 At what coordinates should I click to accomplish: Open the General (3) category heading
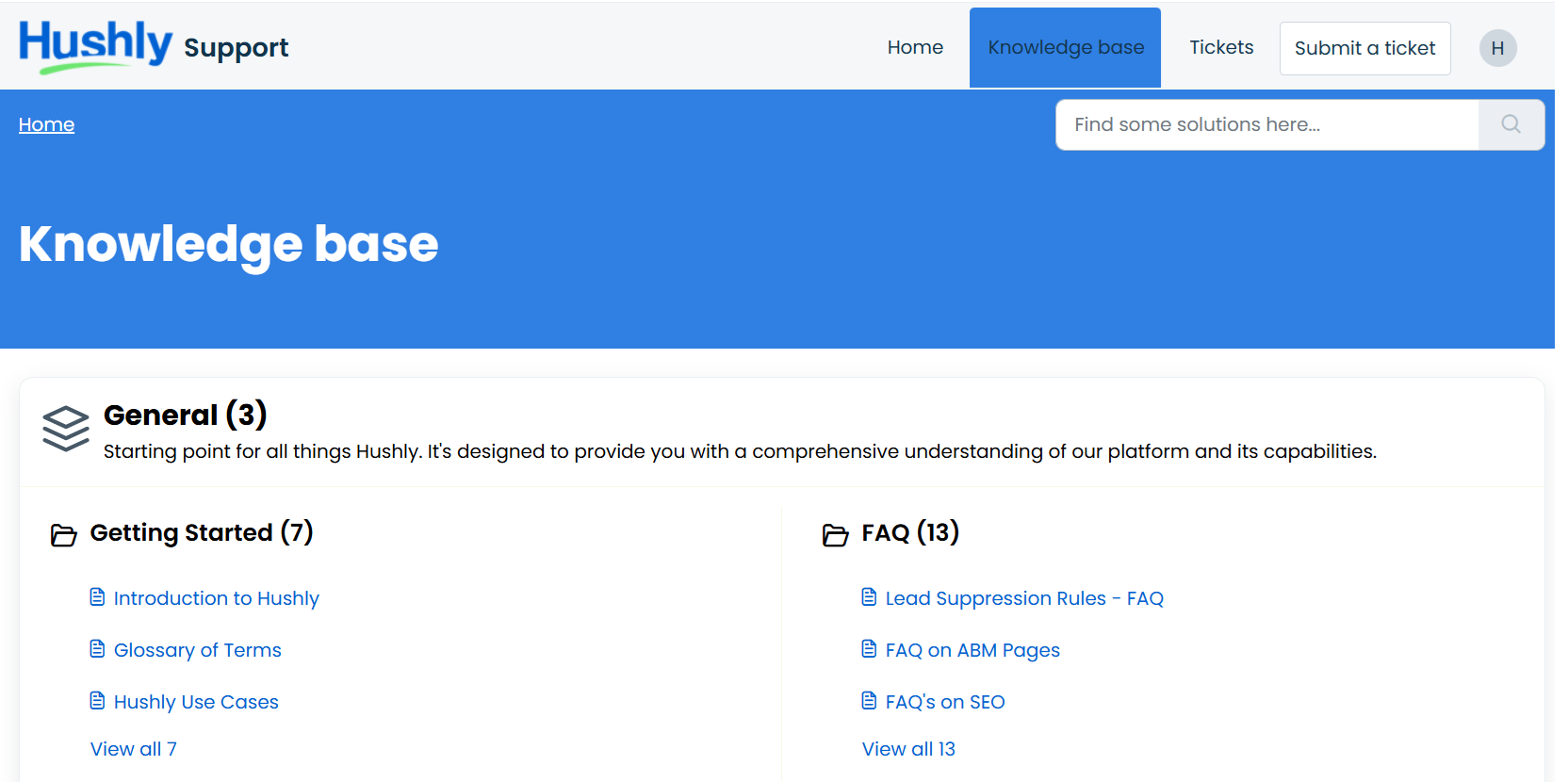186,415
